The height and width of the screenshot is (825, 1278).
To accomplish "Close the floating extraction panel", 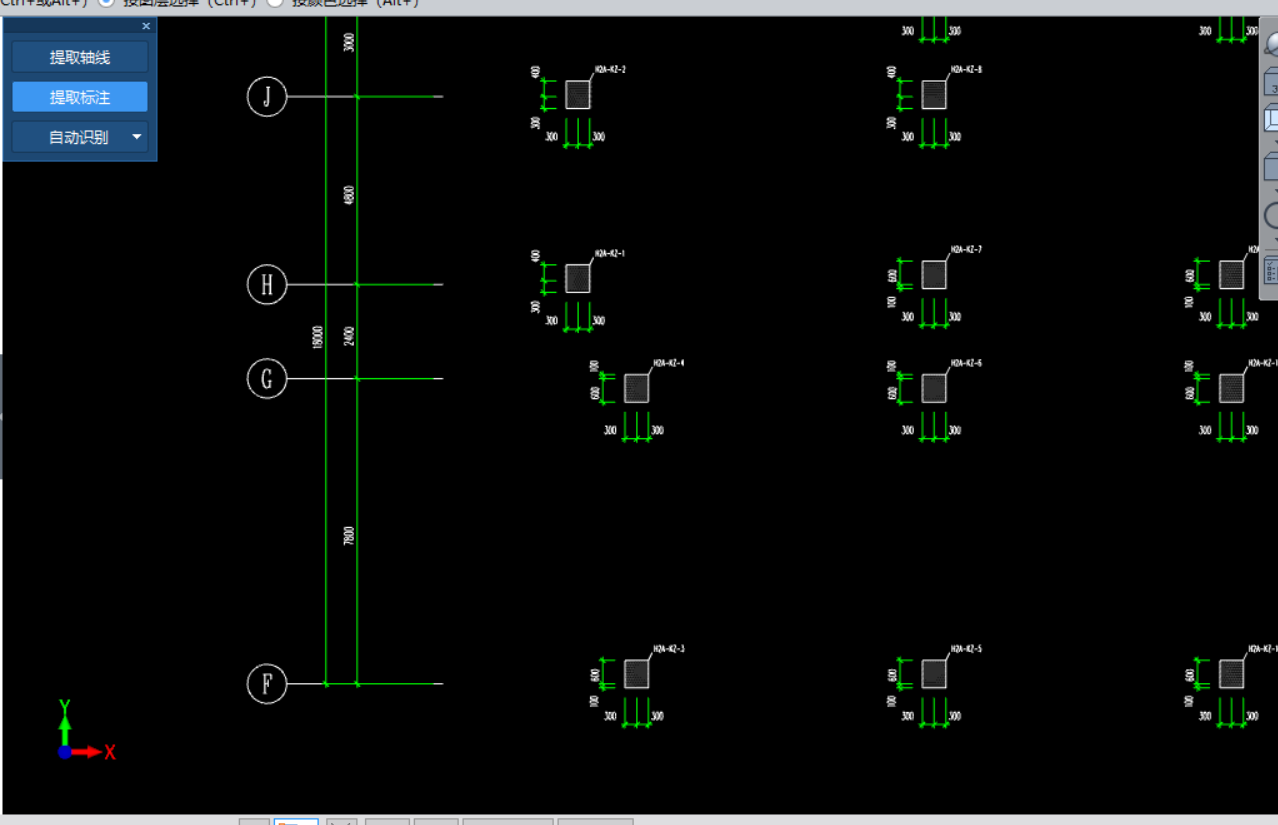I will [146, 26].
